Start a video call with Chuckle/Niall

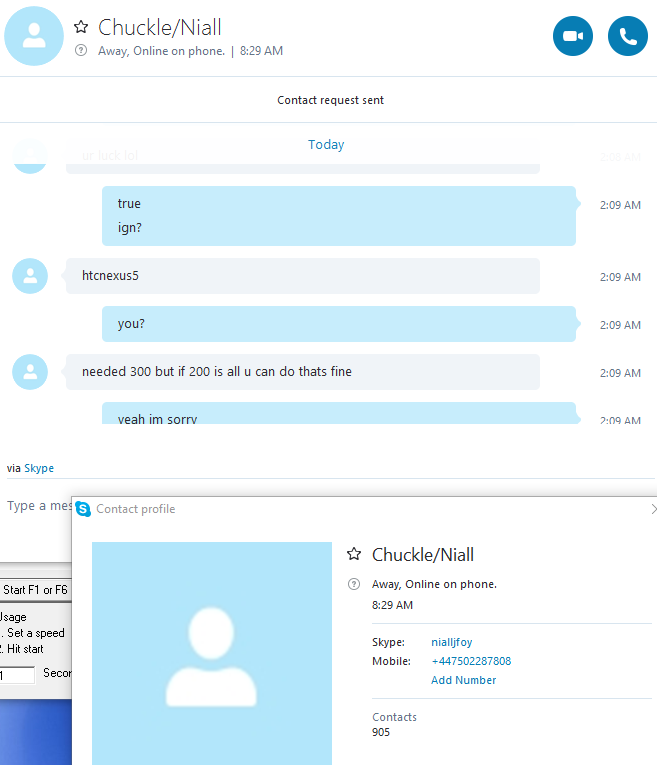[573, 36]
